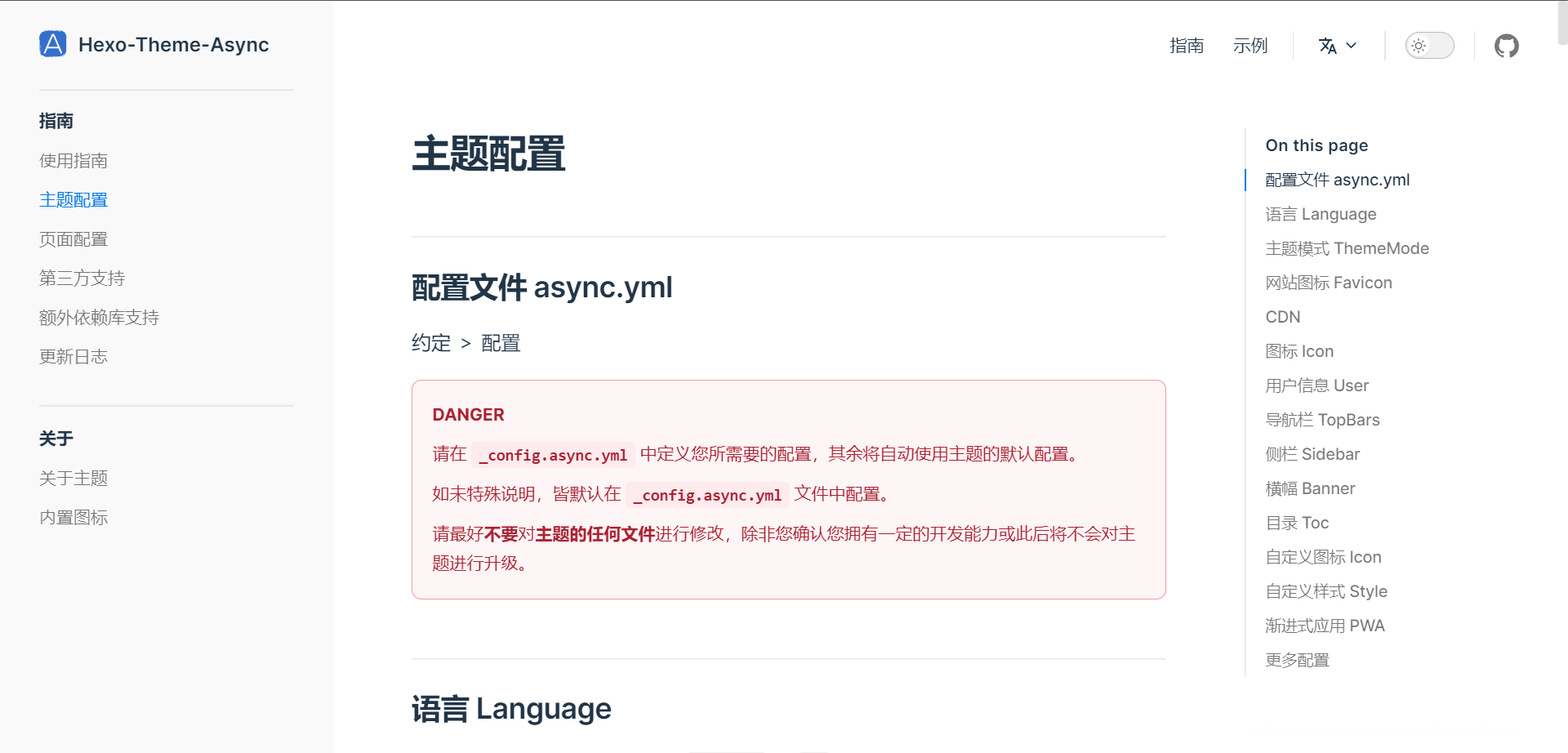Open the GitHub repository icon link
The height and width of the screenshot is (753, 1568).
(1507, 46)
